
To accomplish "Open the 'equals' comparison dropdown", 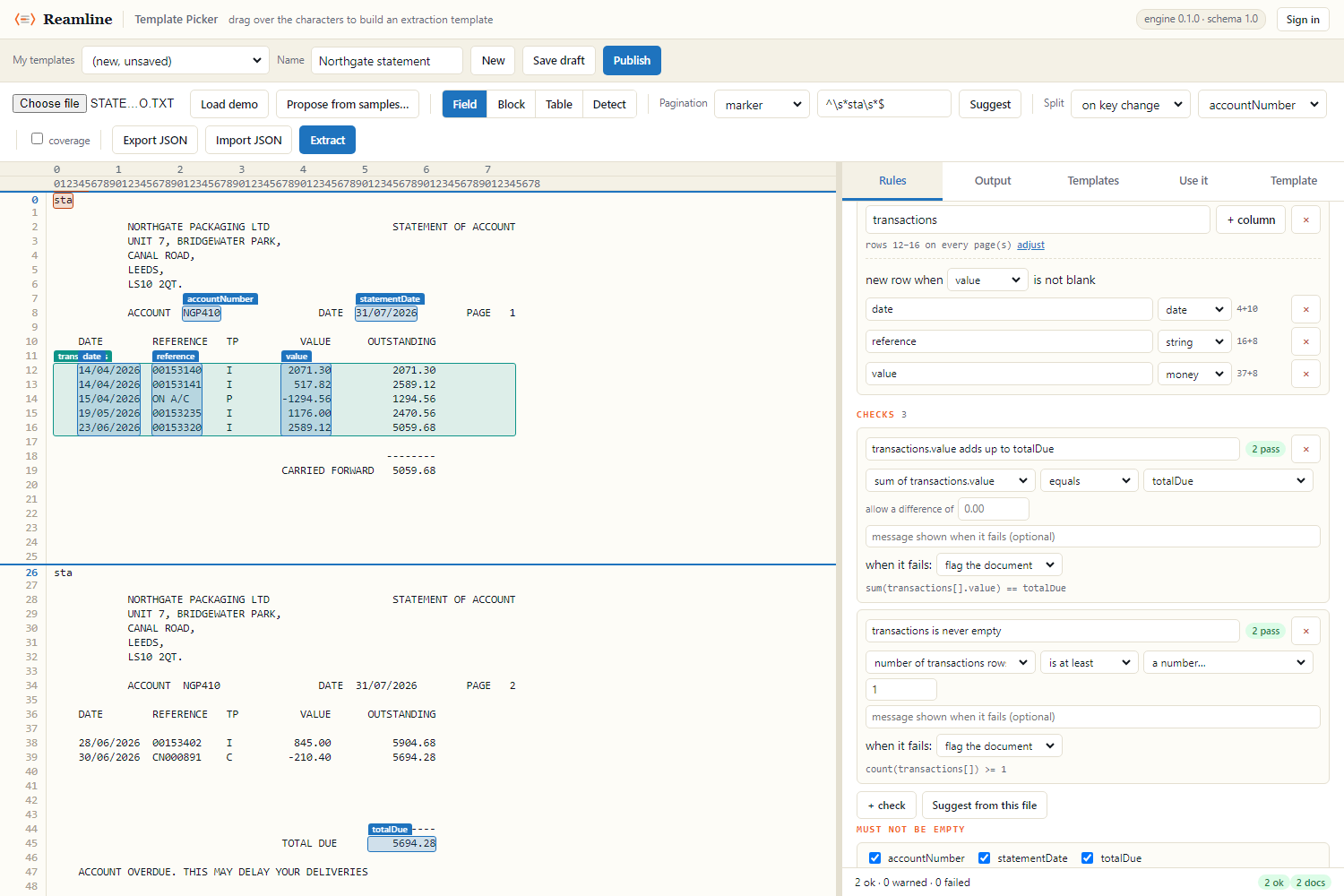I will [1090, 480].
